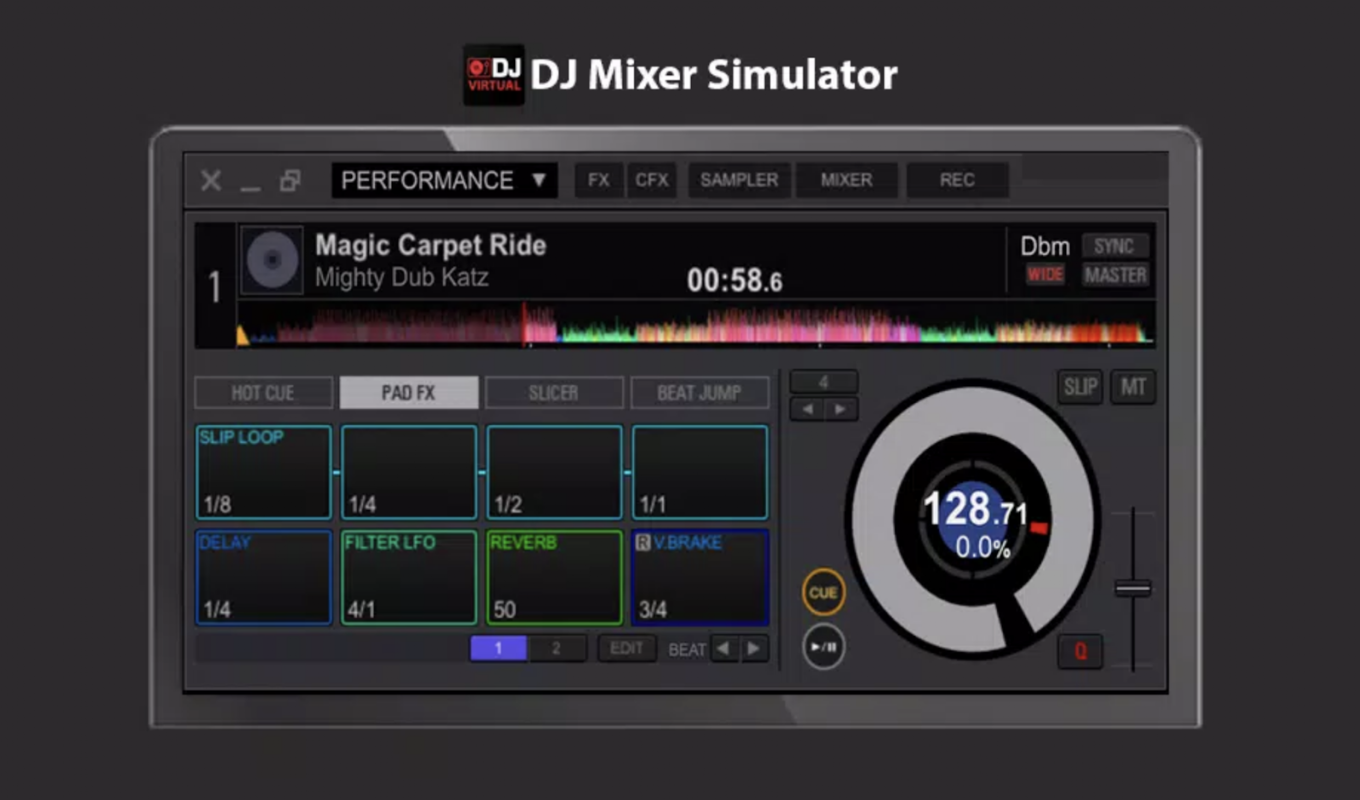1360x800 pixels.
Task: Toggle the MT master tempo button
Action: [1133, 387]
